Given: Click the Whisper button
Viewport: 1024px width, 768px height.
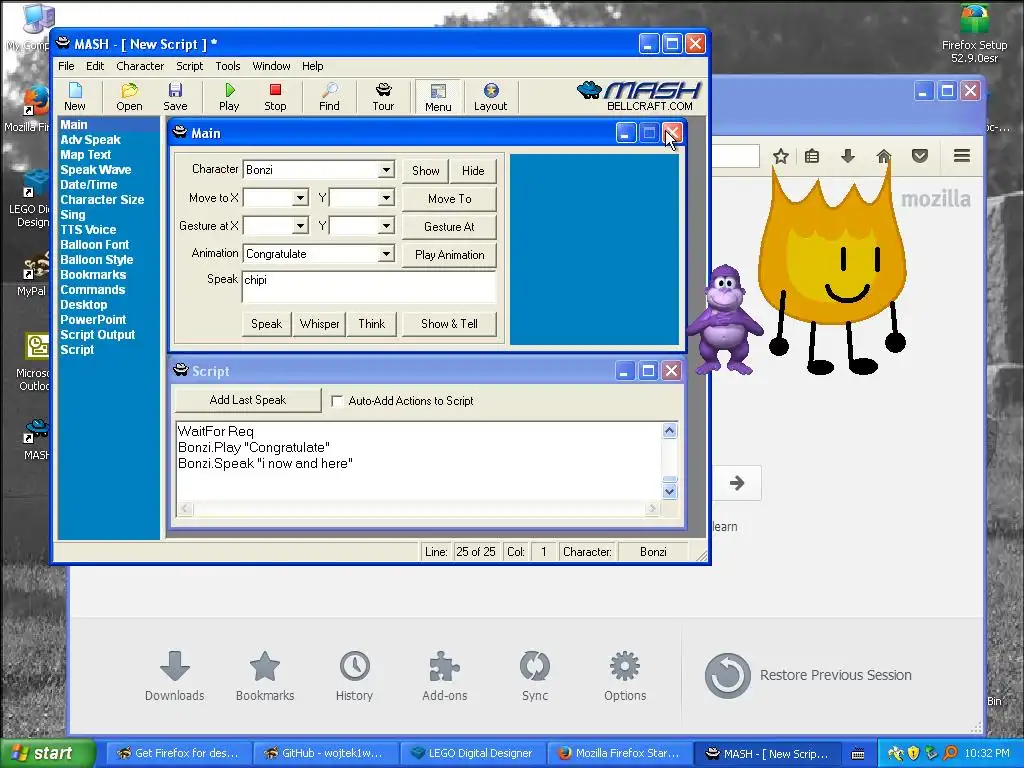Looking at the screenshot, I should pyautogui.click(x=319, y=324).
